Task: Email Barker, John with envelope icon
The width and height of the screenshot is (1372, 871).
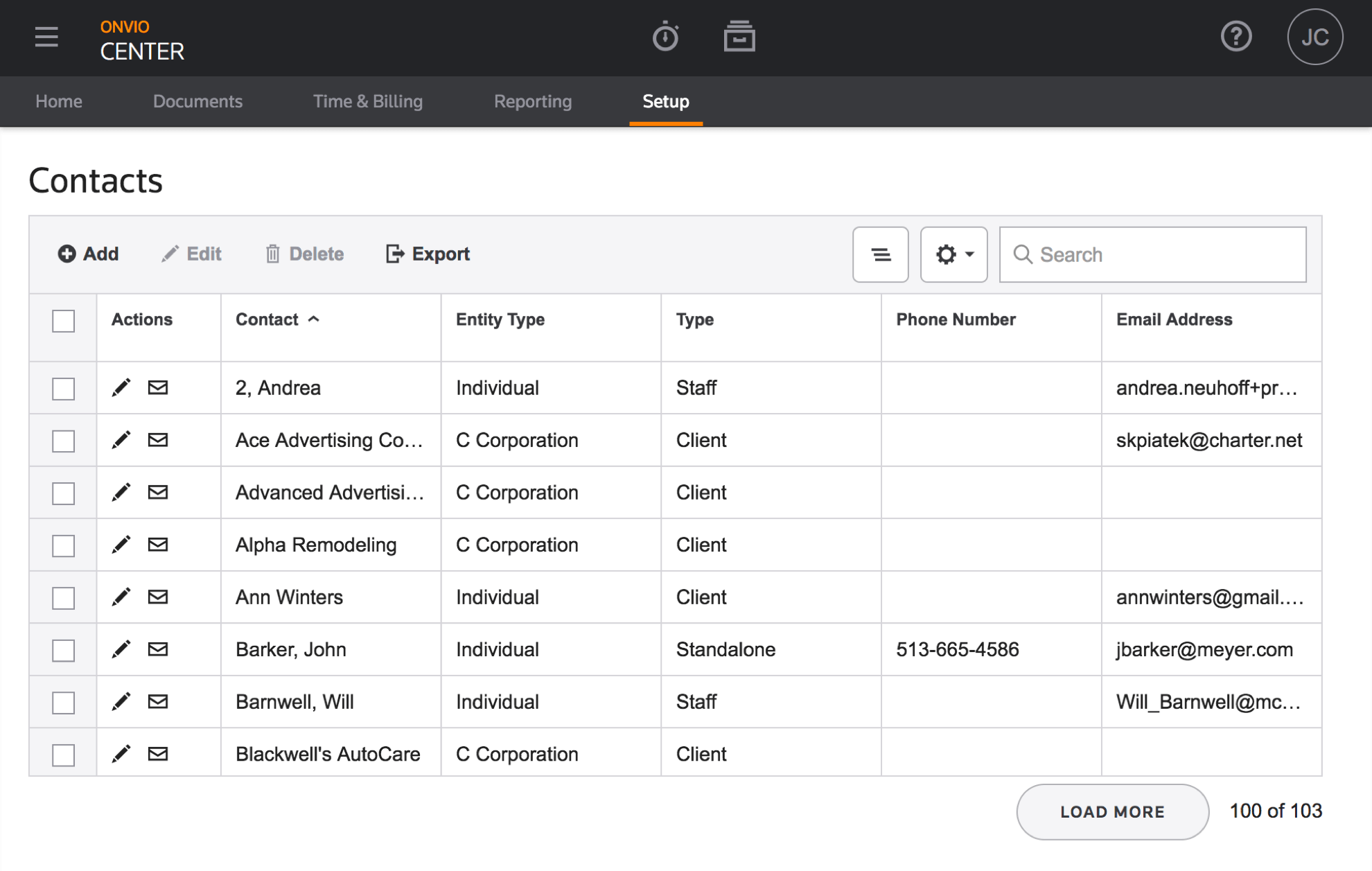Action: (x=158, y=649)
